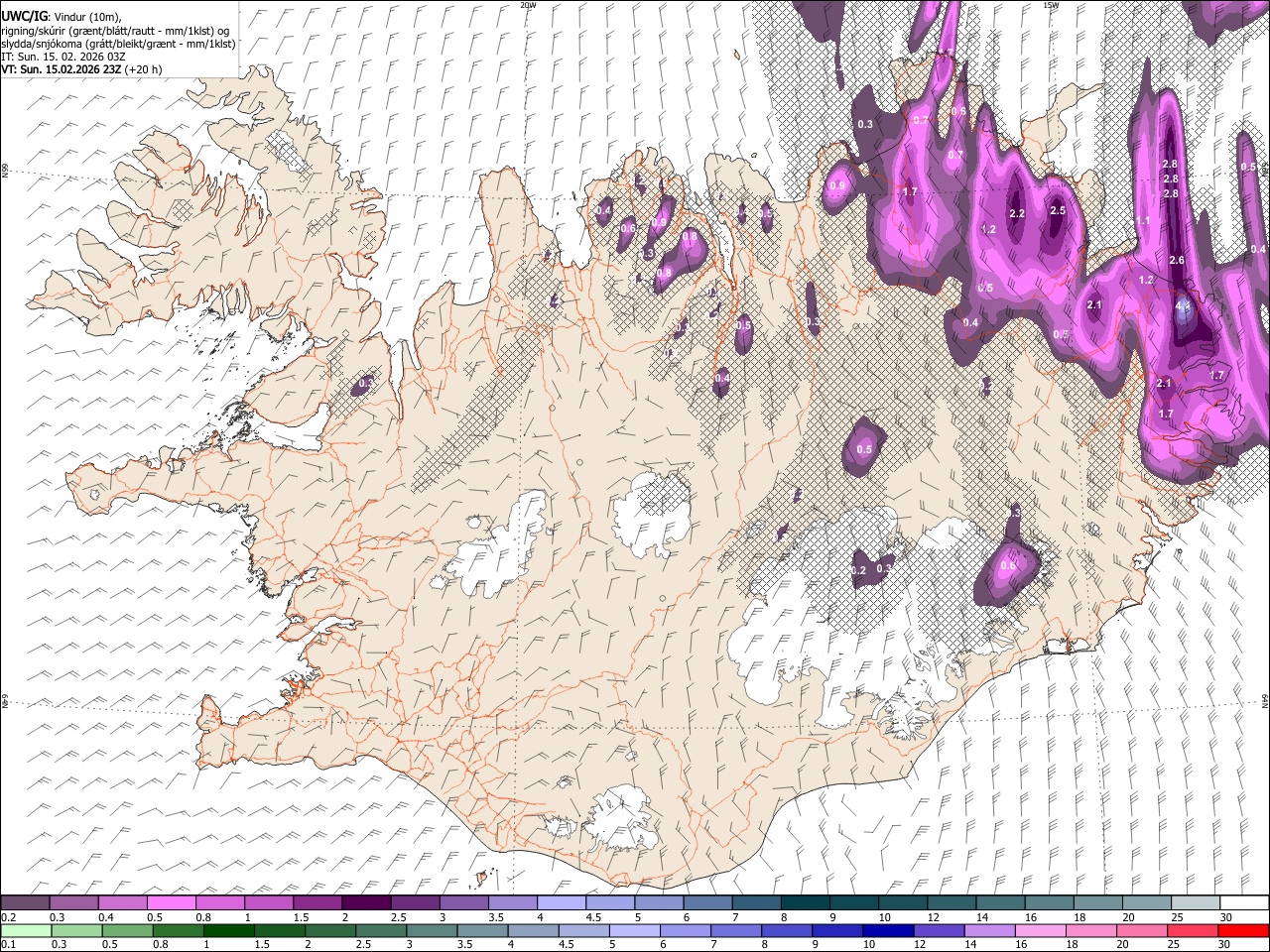
Task: Click the 20W longitude label
Action: (529, 5)
